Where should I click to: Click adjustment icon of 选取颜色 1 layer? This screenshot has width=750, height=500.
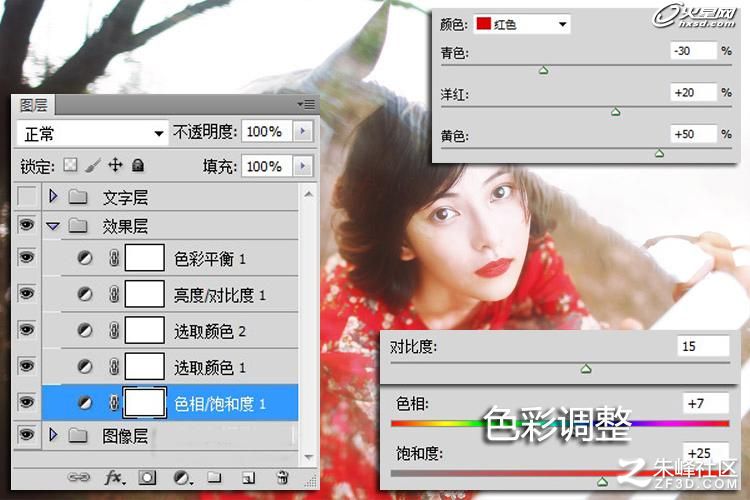tap(85, 367)
